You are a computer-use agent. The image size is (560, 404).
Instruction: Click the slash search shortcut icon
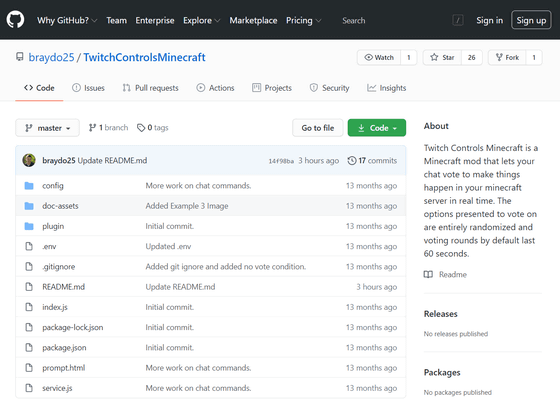pyautogui.click(x=458, y=20)
